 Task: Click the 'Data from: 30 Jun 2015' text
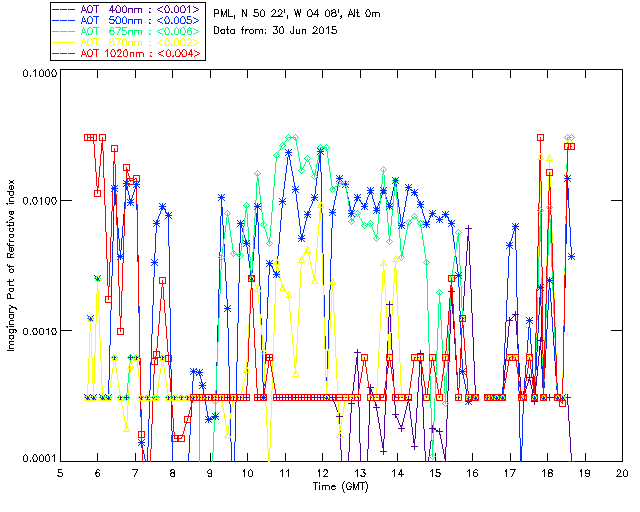275,30
